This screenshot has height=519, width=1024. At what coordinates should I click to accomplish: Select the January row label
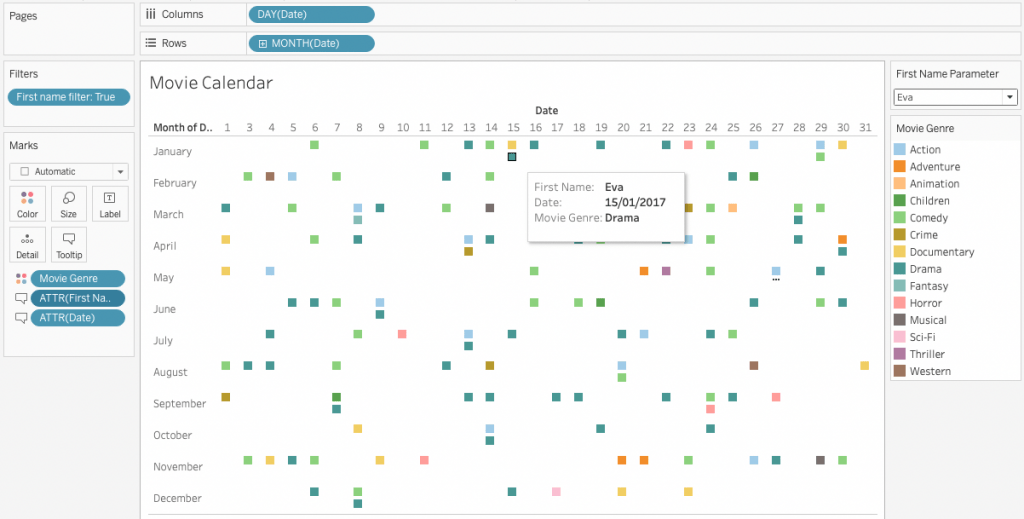point(171,151)
